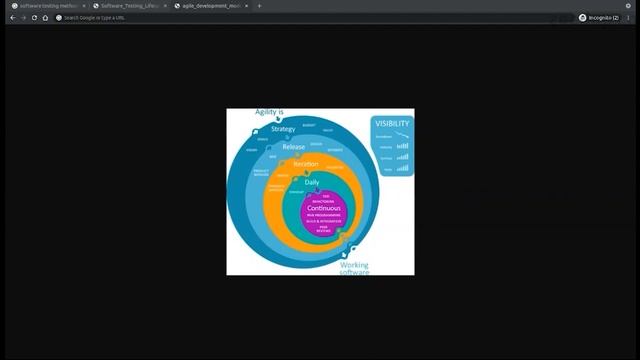
Task: Switch to the Software_Testing_Life tab
Action: (130, 6)
